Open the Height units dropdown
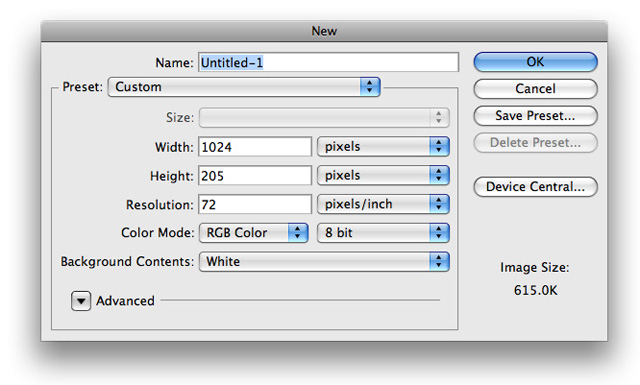The width and height of the screenshot is (640, 385). pos(383,176)
